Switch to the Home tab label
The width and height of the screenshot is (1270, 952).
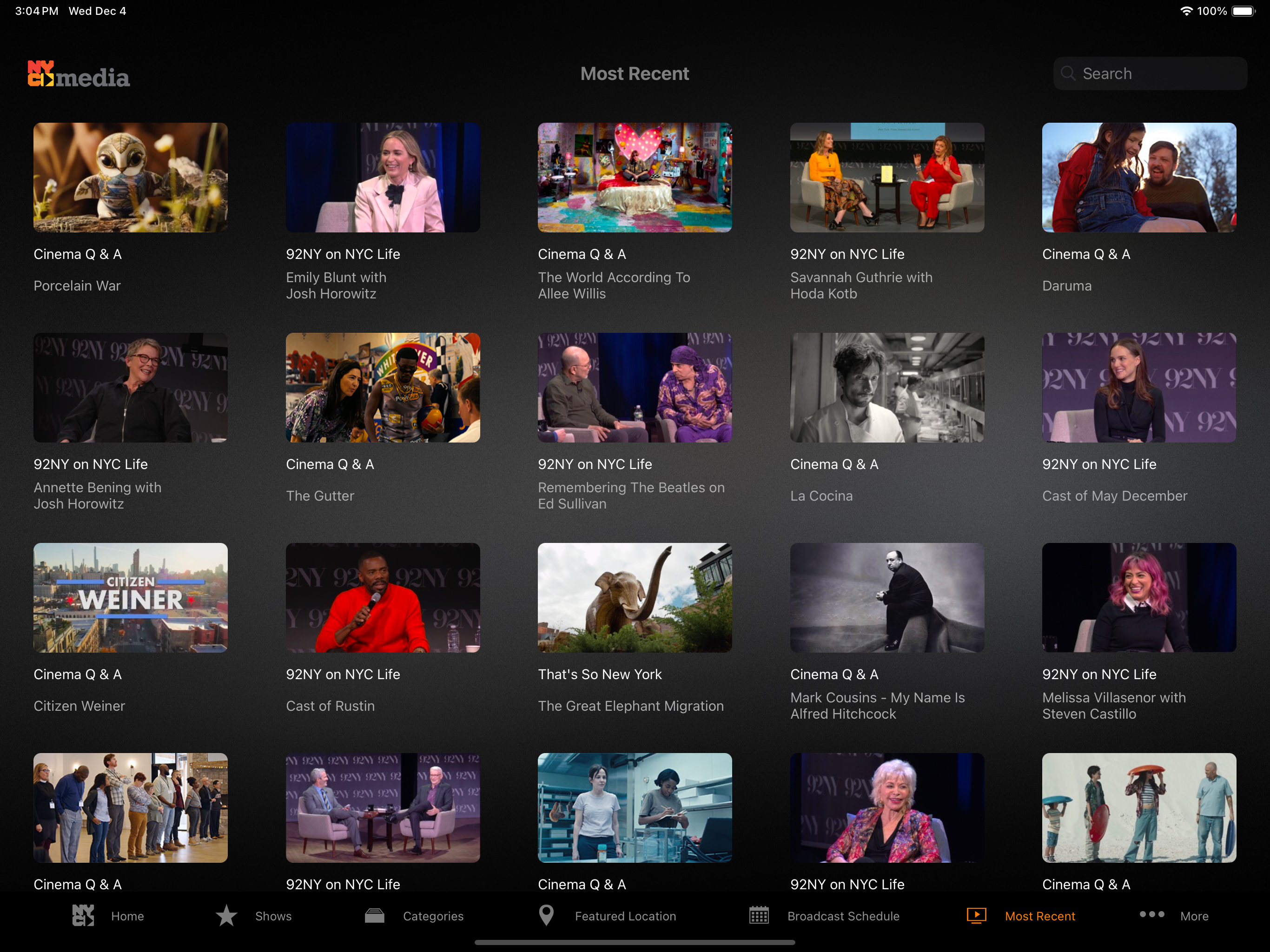coord(127,916)
